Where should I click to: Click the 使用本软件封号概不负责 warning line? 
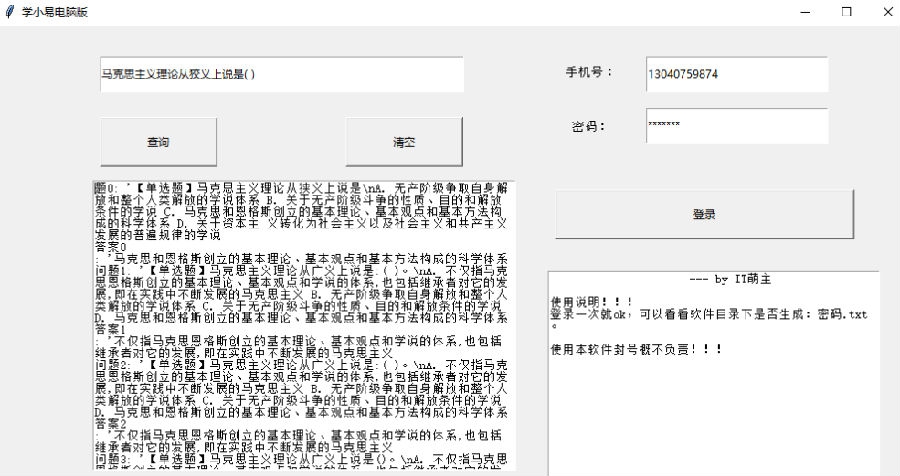(x=636, y=349)
